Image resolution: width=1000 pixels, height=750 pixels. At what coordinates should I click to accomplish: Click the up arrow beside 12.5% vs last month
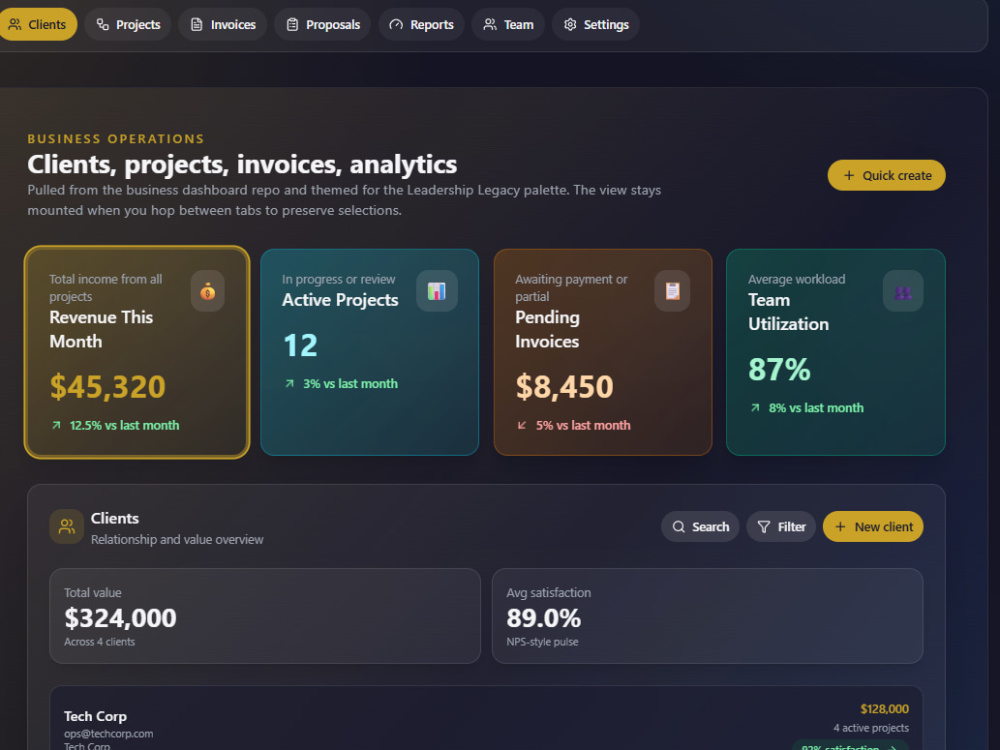point(56,425)
